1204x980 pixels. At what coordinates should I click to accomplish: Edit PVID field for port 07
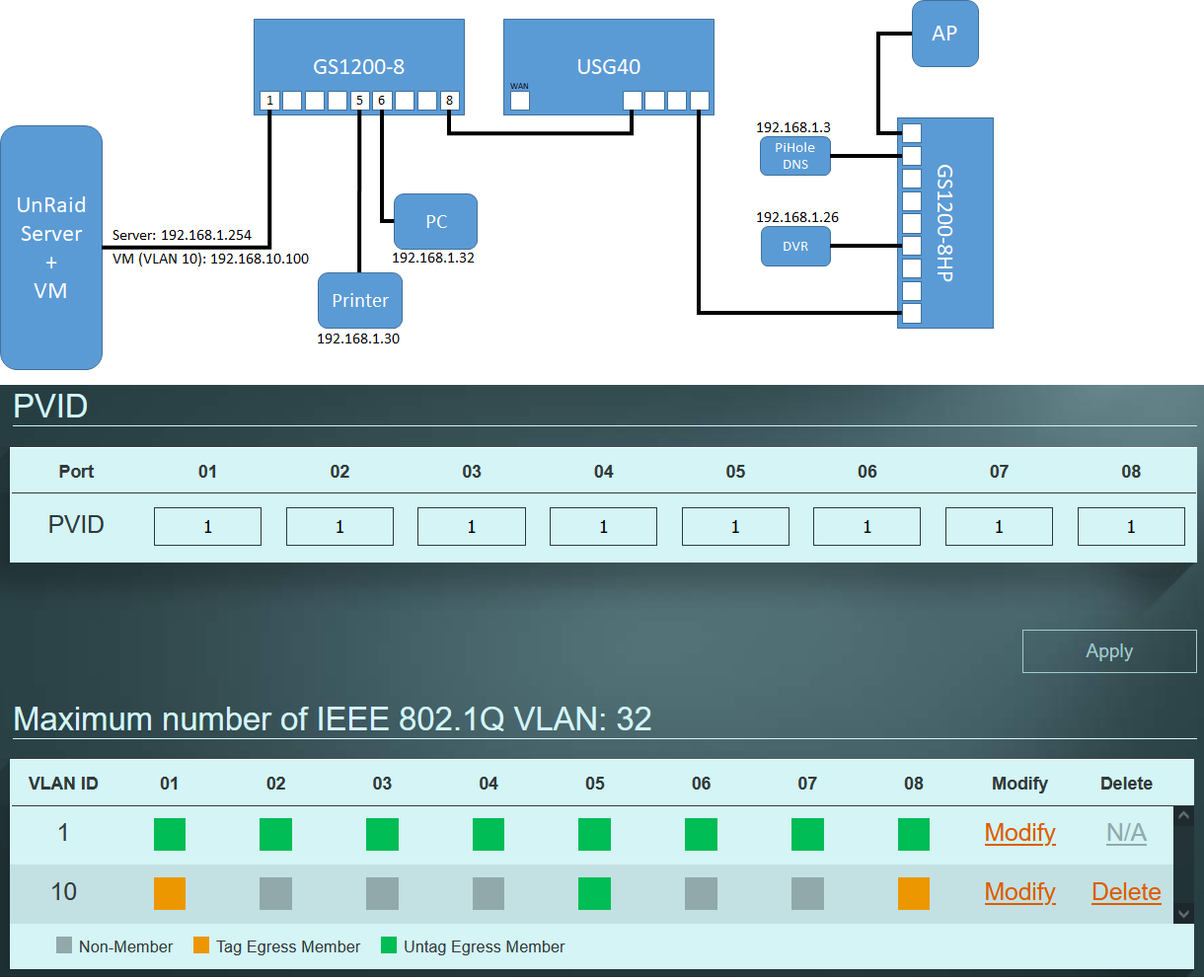(999, 527)
